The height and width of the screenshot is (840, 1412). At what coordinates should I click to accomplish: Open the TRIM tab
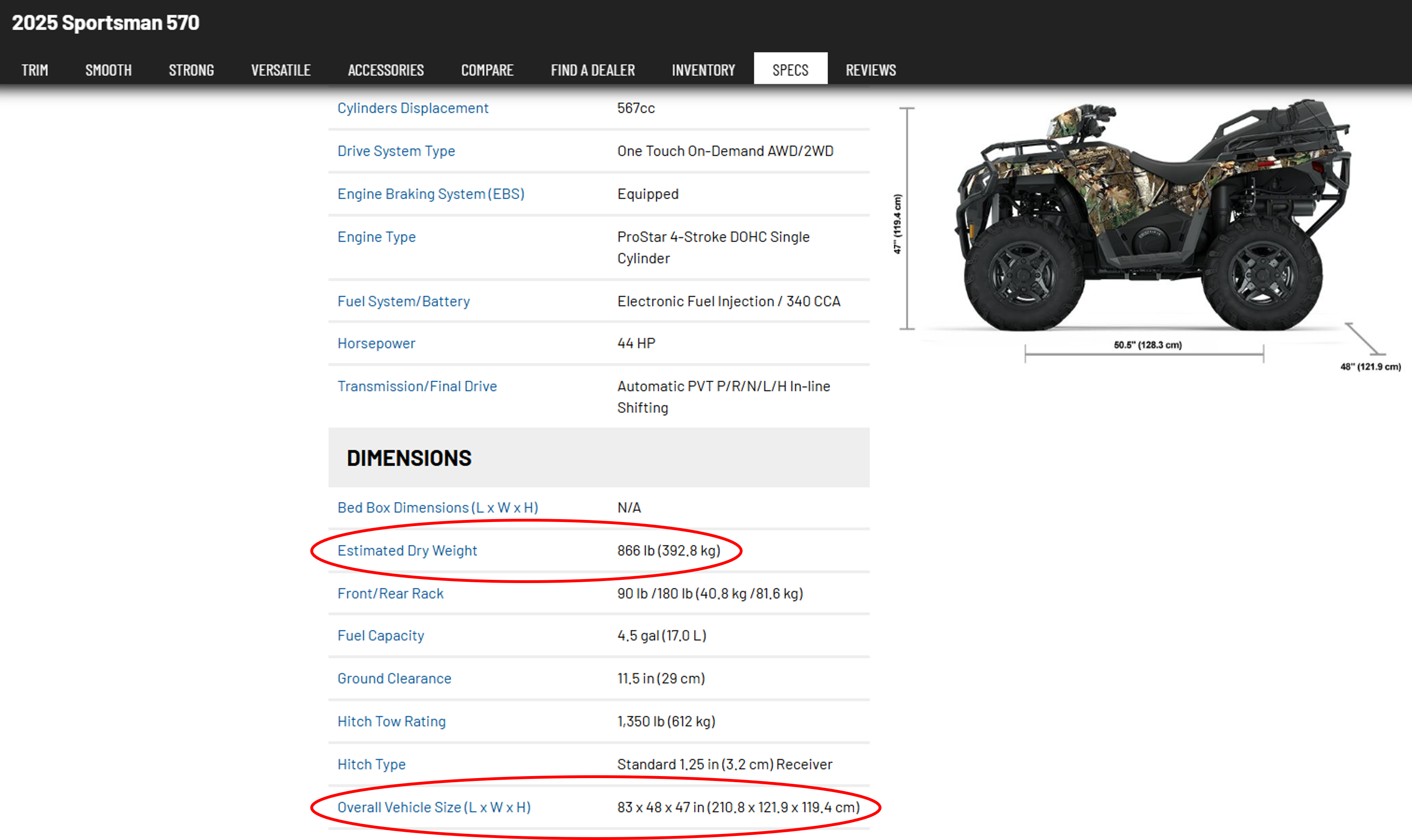(35, 70)
